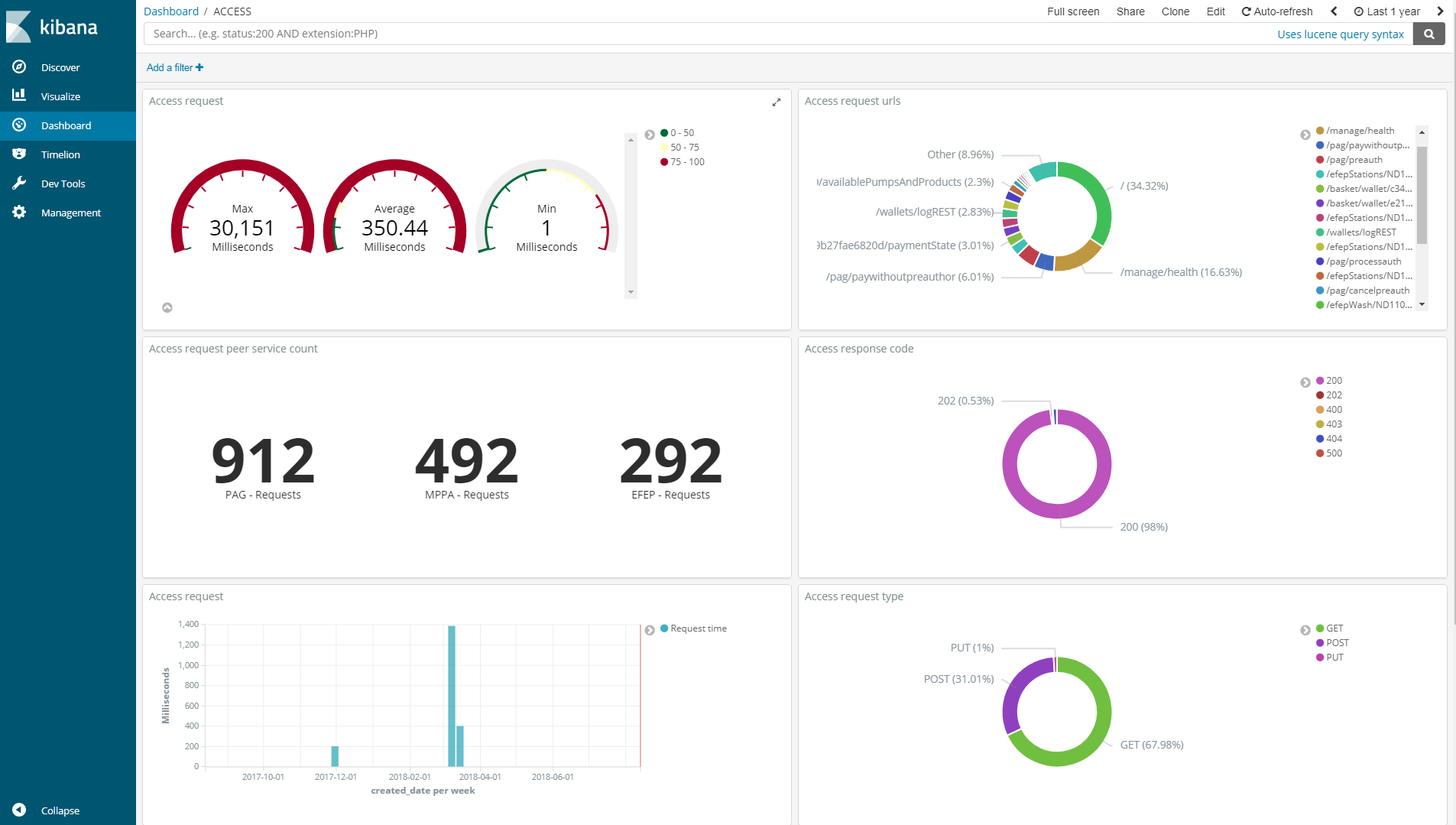The height and width of the screenshot is (825, 1456).
Task: Click the 500 legend entry
Action: click(1329, 453)
